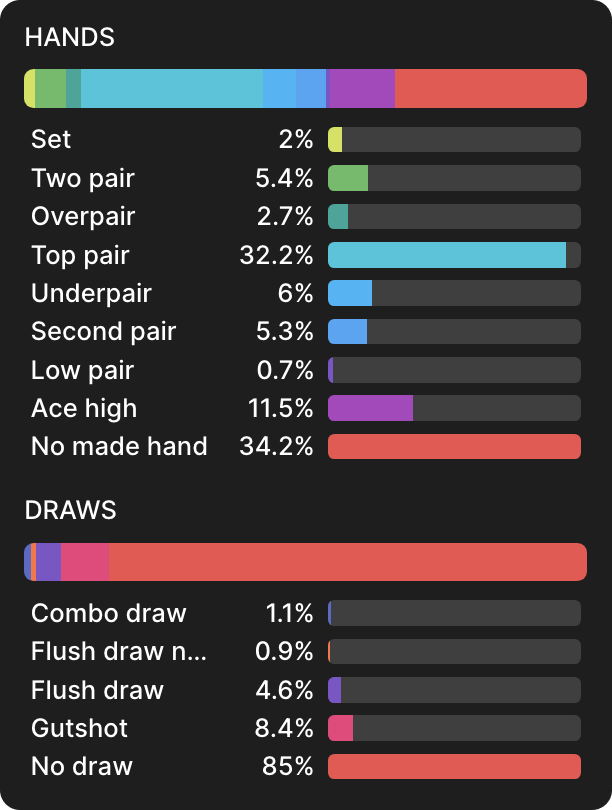This screenshot has width=612, height=810.
Task: Select the Low pair row
Action: point(82,370)
